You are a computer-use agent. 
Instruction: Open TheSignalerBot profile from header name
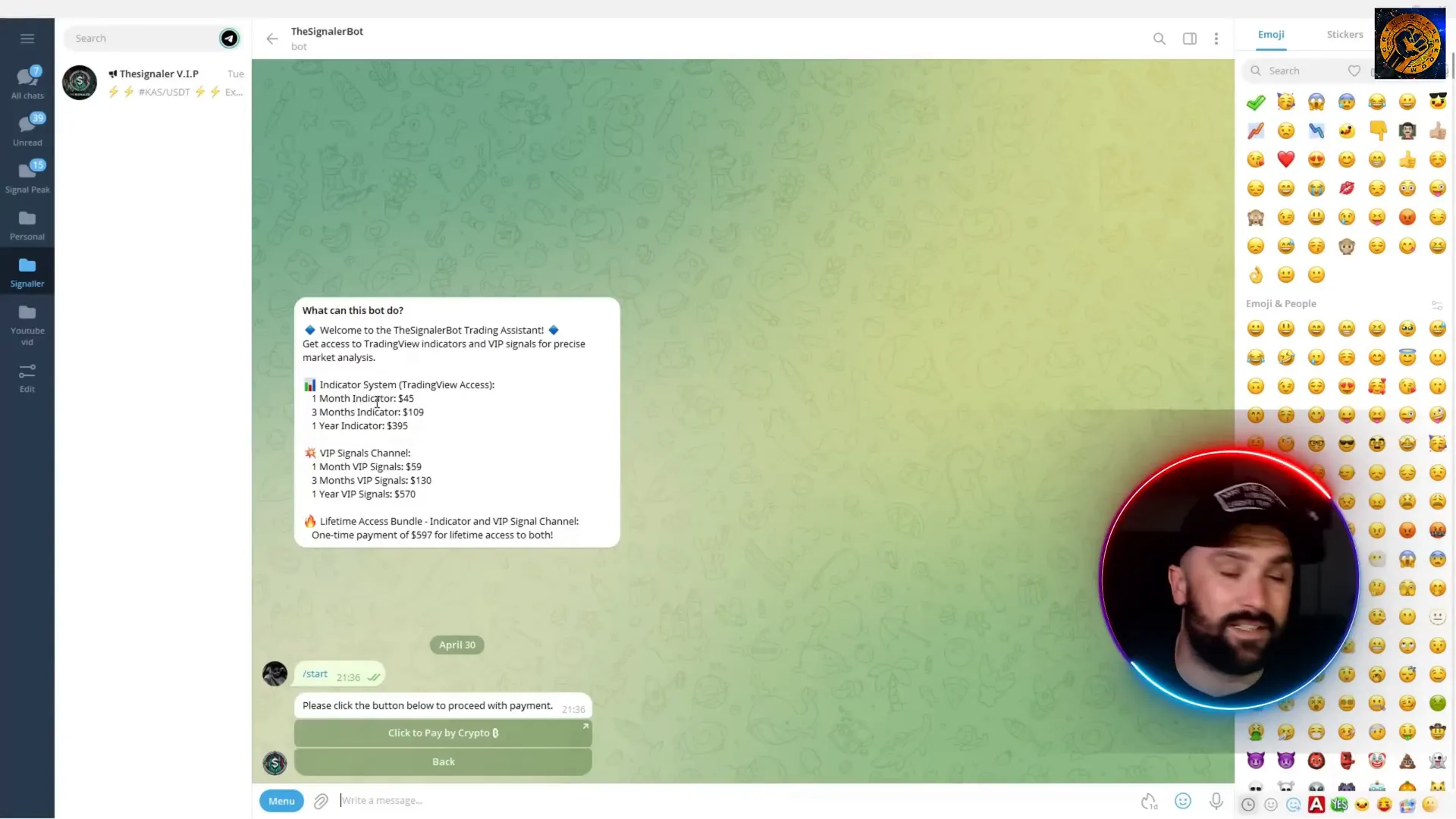click(x=327, y=31)
